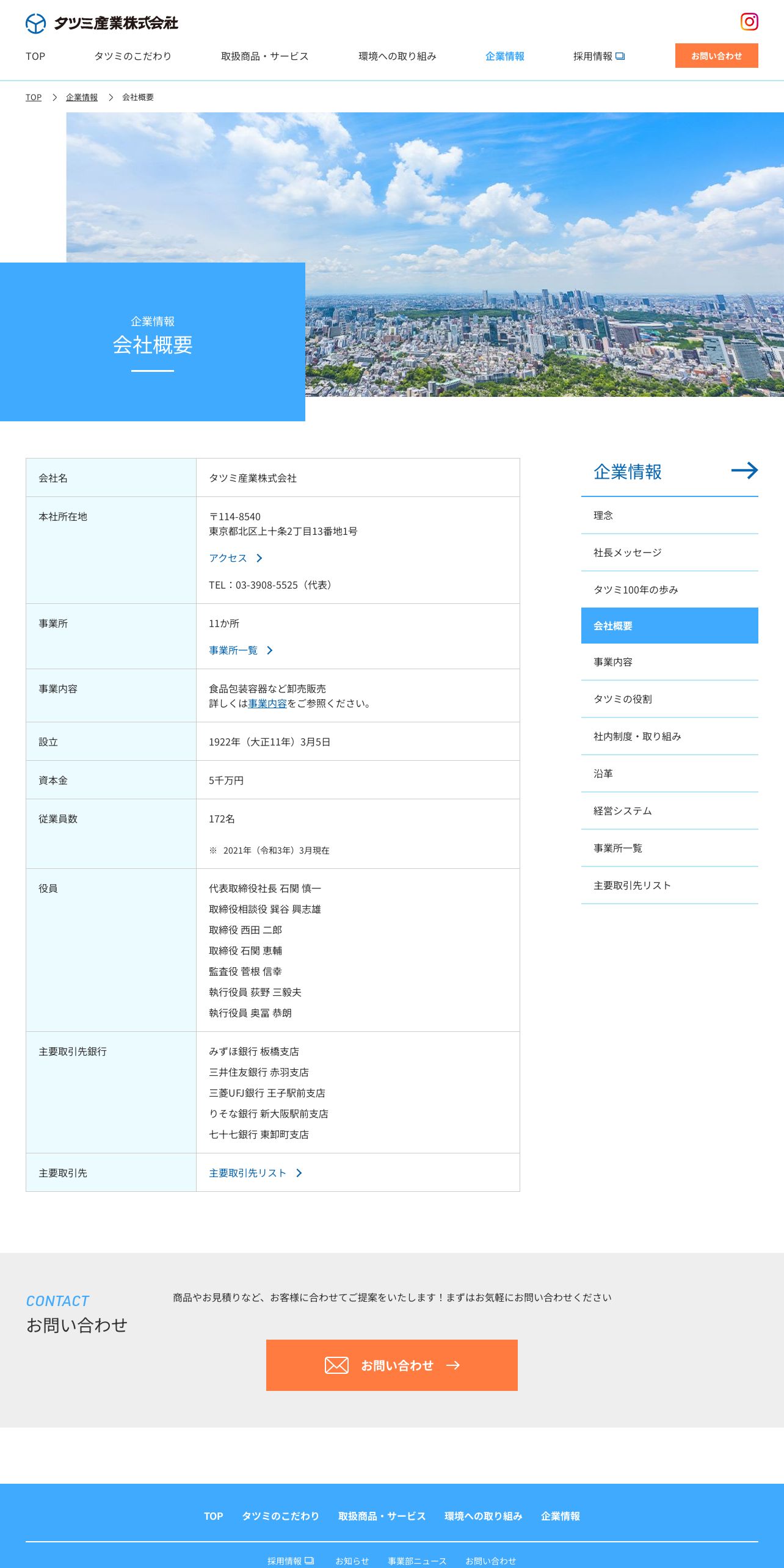Click the 七十七銀行 東卸町支店 text
This screenshot has width=784, height=1568.
click(x=259, y=1134)
